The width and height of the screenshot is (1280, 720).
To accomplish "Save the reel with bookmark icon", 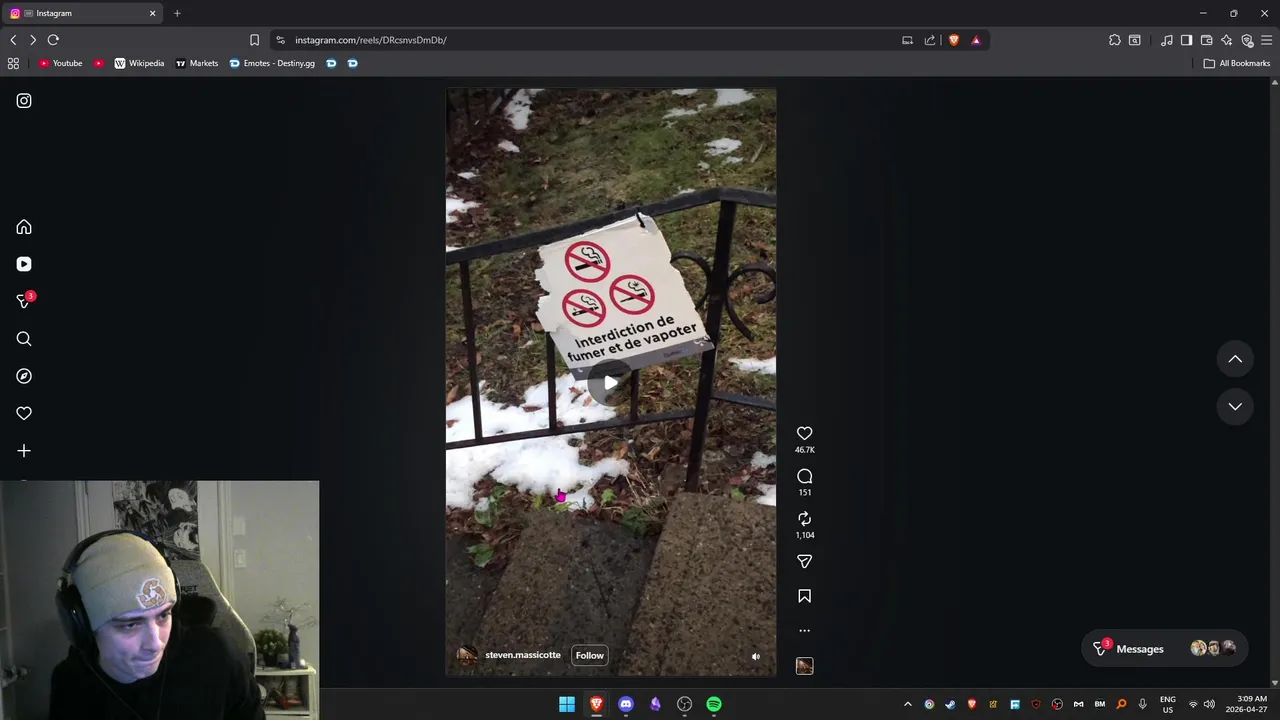I will [x=804, y=596].
